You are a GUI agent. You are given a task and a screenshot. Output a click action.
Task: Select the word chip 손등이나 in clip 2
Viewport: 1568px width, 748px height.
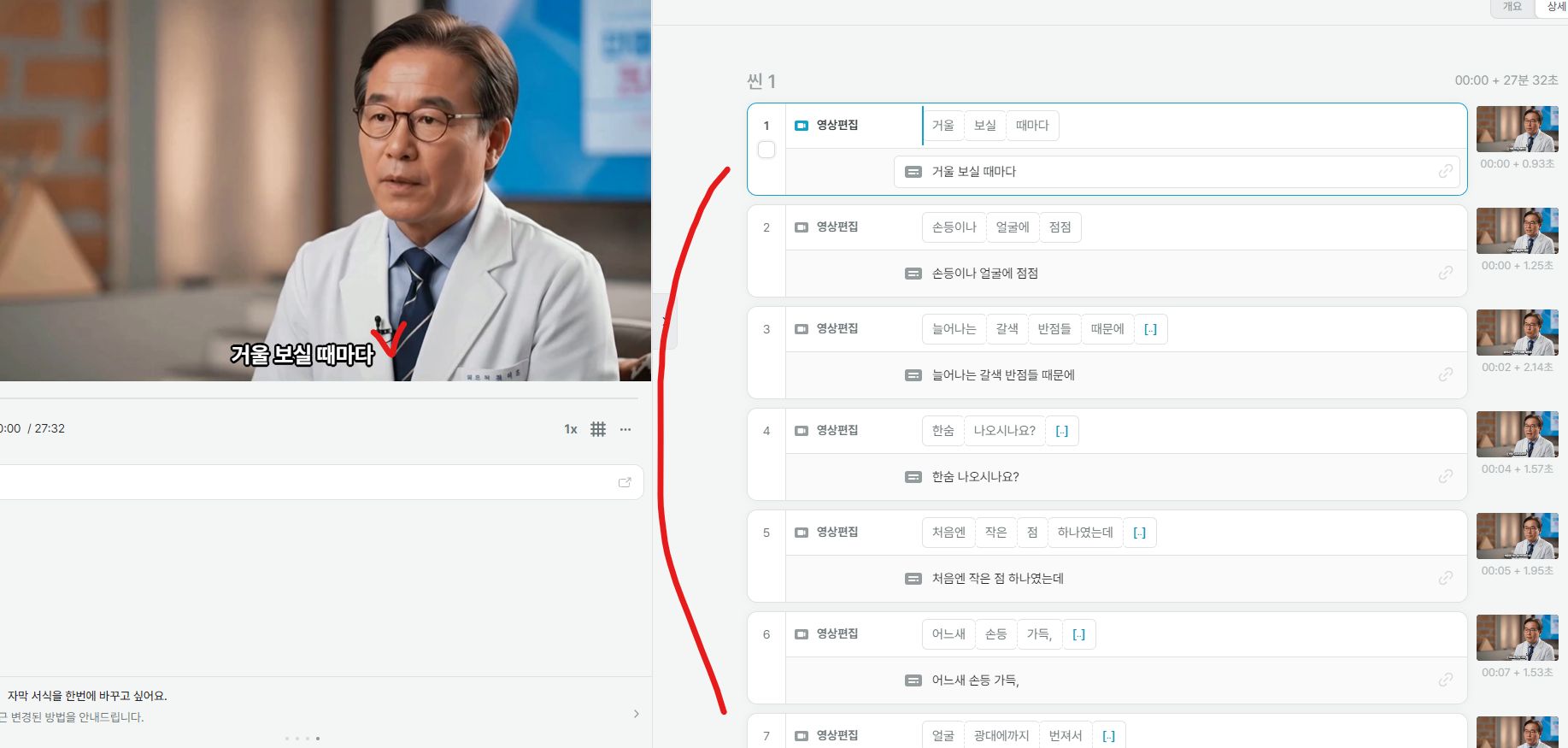[954, 227]
